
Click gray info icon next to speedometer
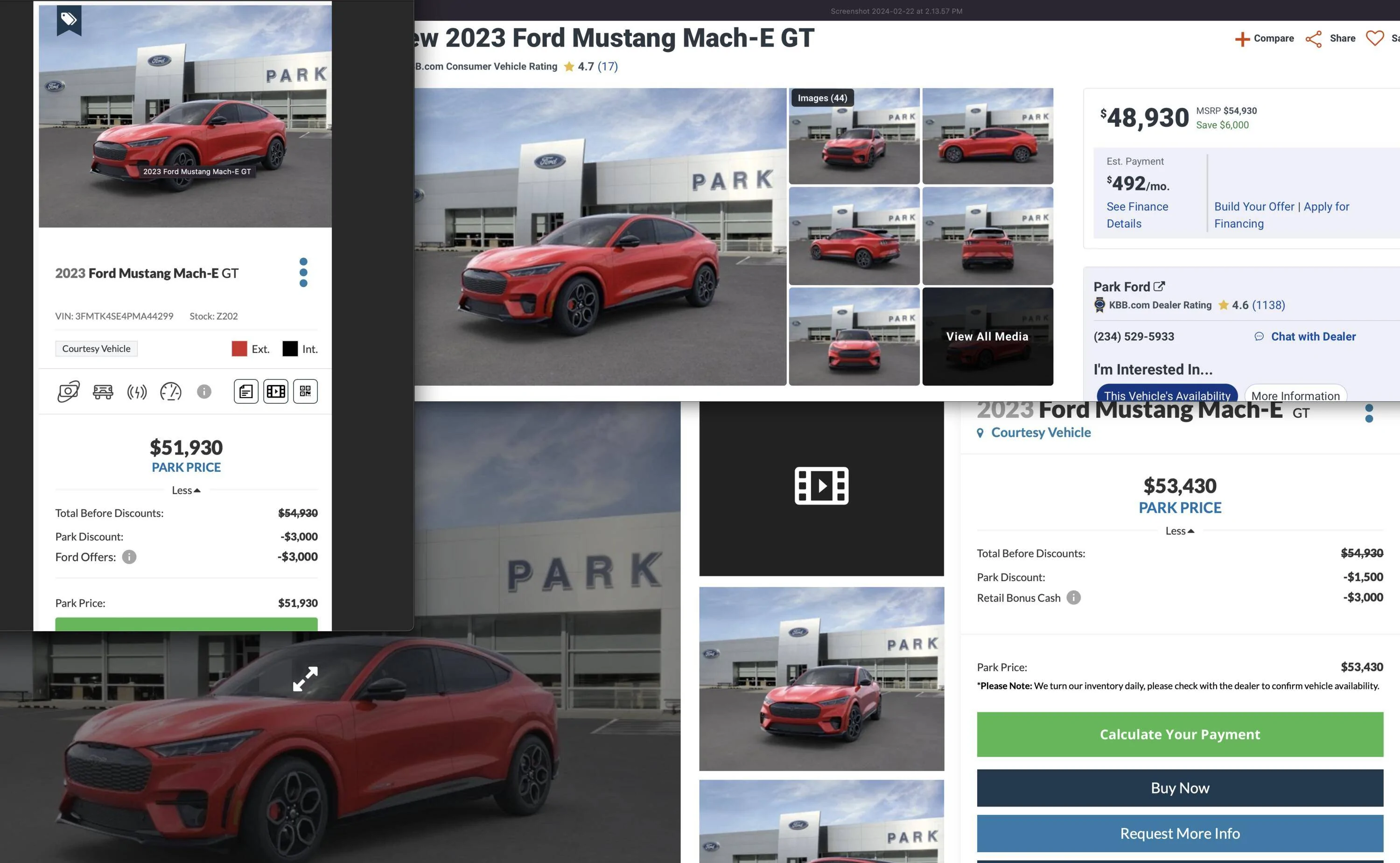(204, 392)
